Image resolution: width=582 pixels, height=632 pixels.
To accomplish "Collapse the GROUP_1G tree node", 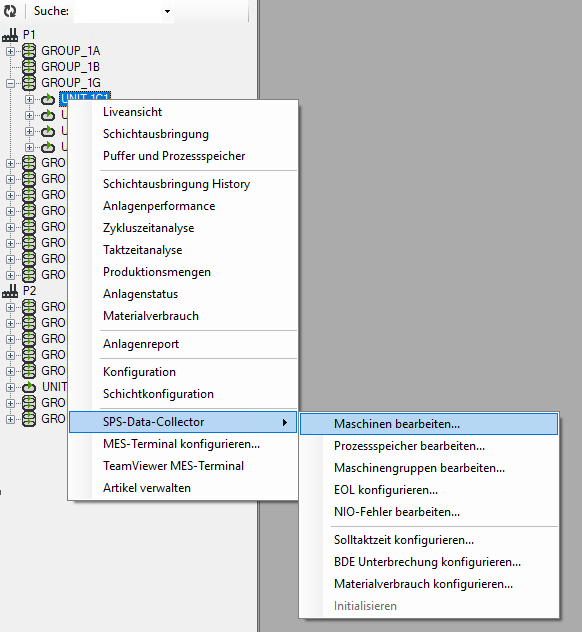I will pyautogui.click(x=10, y=83).
